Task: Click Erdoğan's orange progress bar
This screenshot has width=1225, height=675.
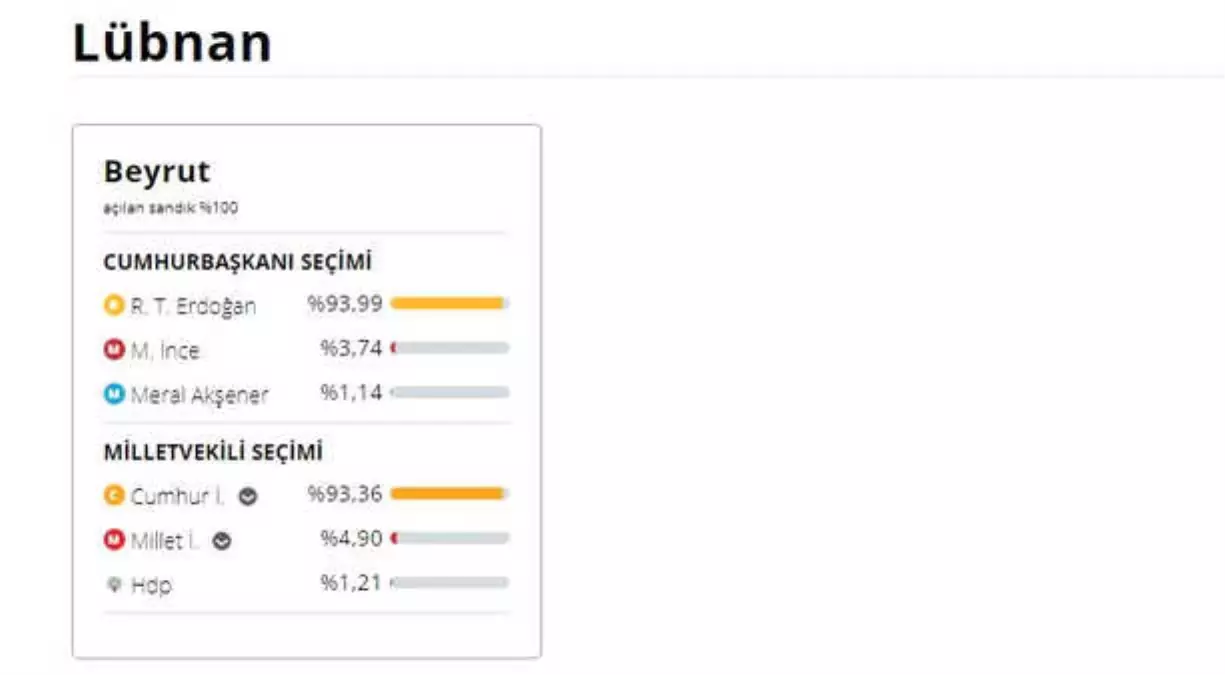Action: [448, 302]
